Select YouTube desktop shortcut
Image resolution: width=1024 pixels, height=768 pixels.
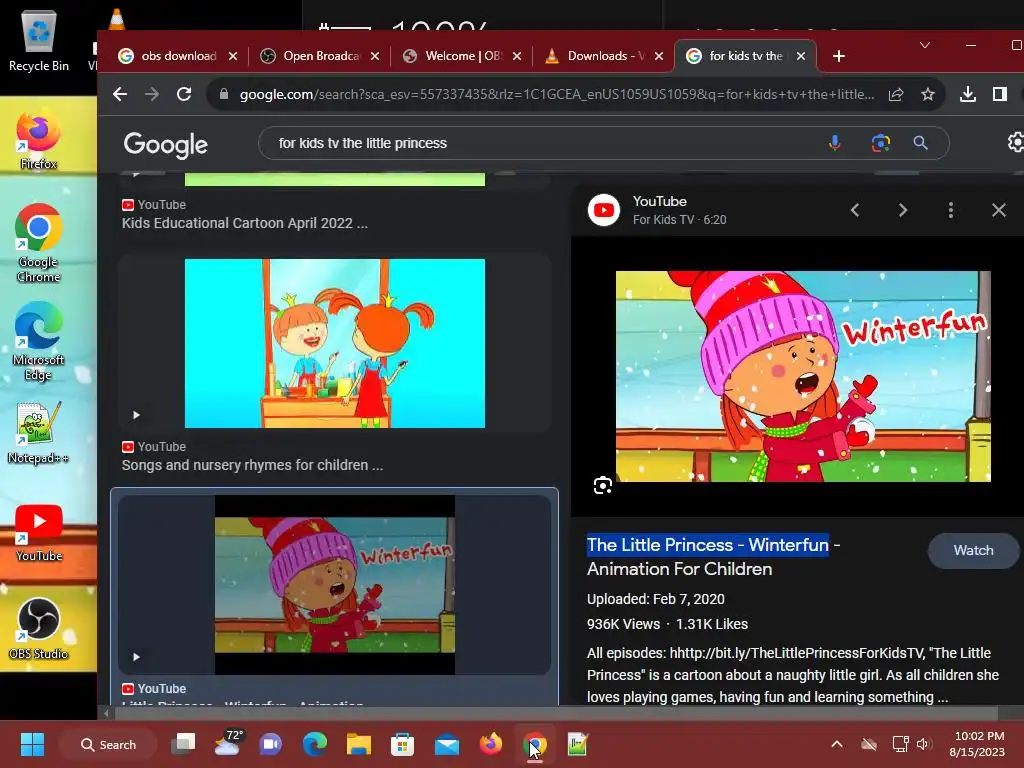(39, 532)
